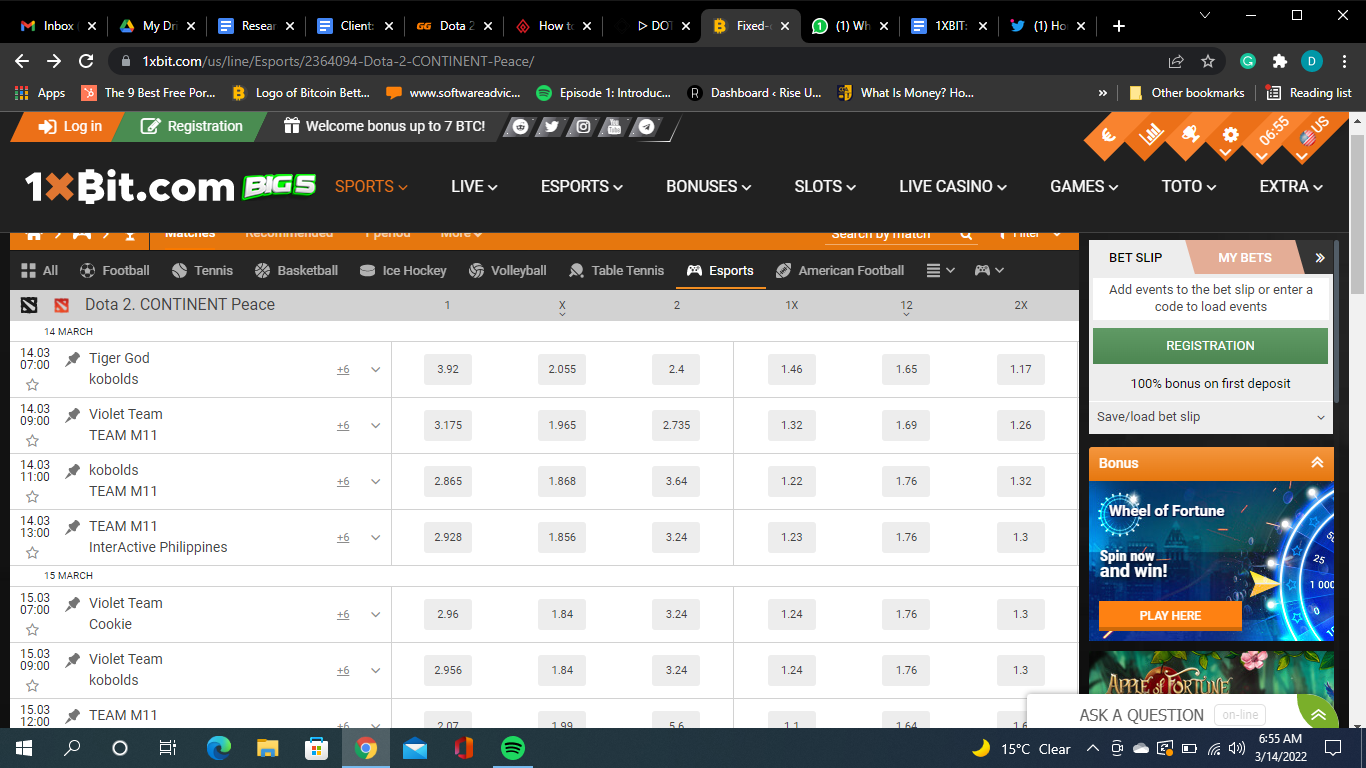Mark the Violet Team vs Cookie match as favorite
Image resolution: width=1366 pixels, height=768 pixels.
pos(33,627)
